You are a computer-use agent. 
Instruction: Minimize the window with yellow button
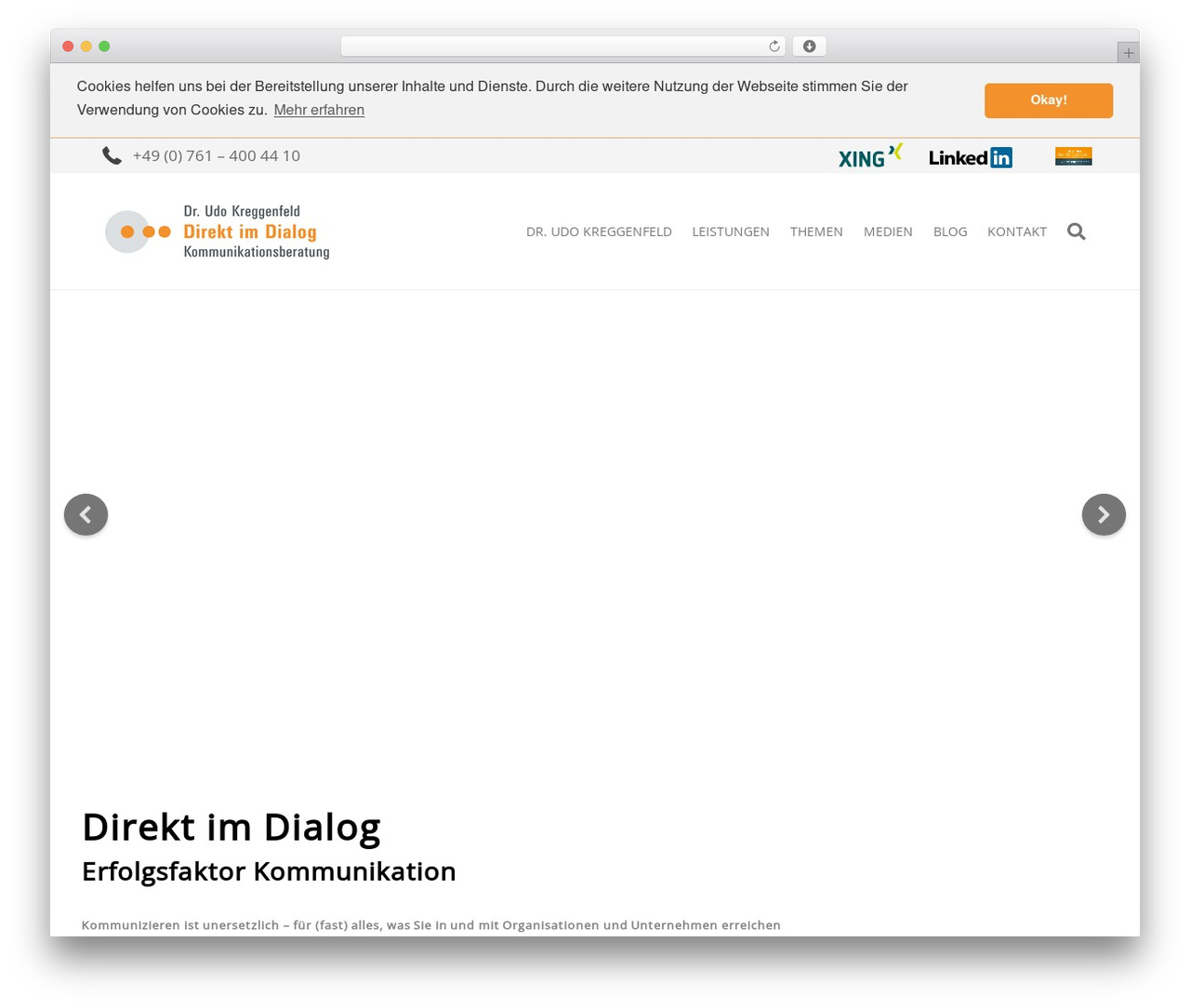[x=86, y=46]
